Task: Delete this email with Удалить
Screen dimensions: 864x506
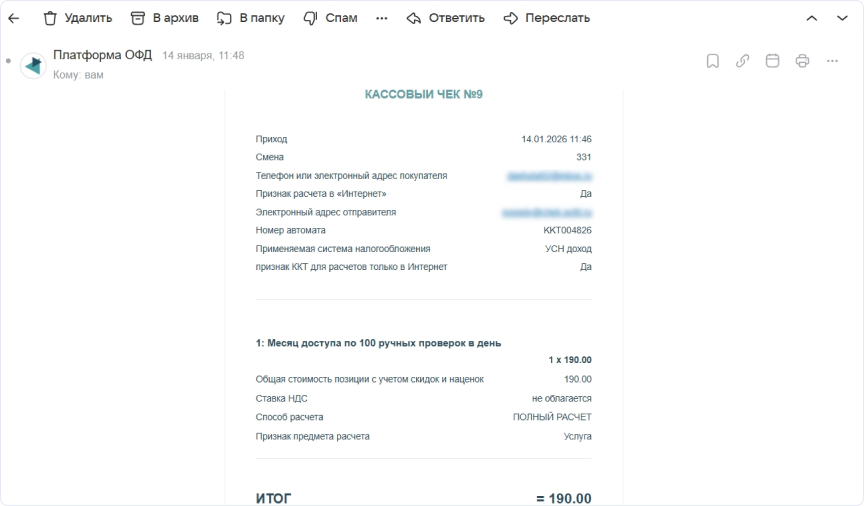Action: point(77,18)
